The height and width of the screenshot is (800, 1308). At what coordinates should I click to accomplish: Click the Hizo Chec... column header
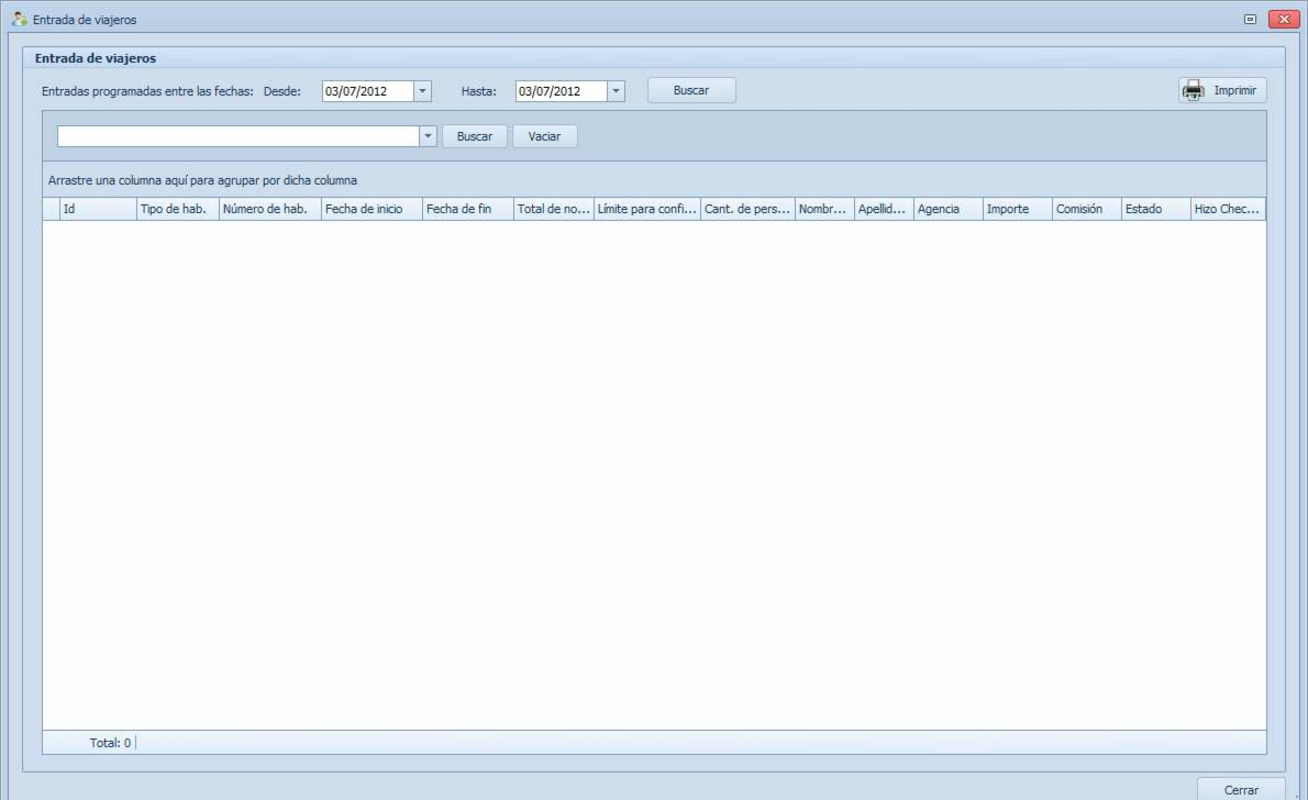(x=1228, y=209)
